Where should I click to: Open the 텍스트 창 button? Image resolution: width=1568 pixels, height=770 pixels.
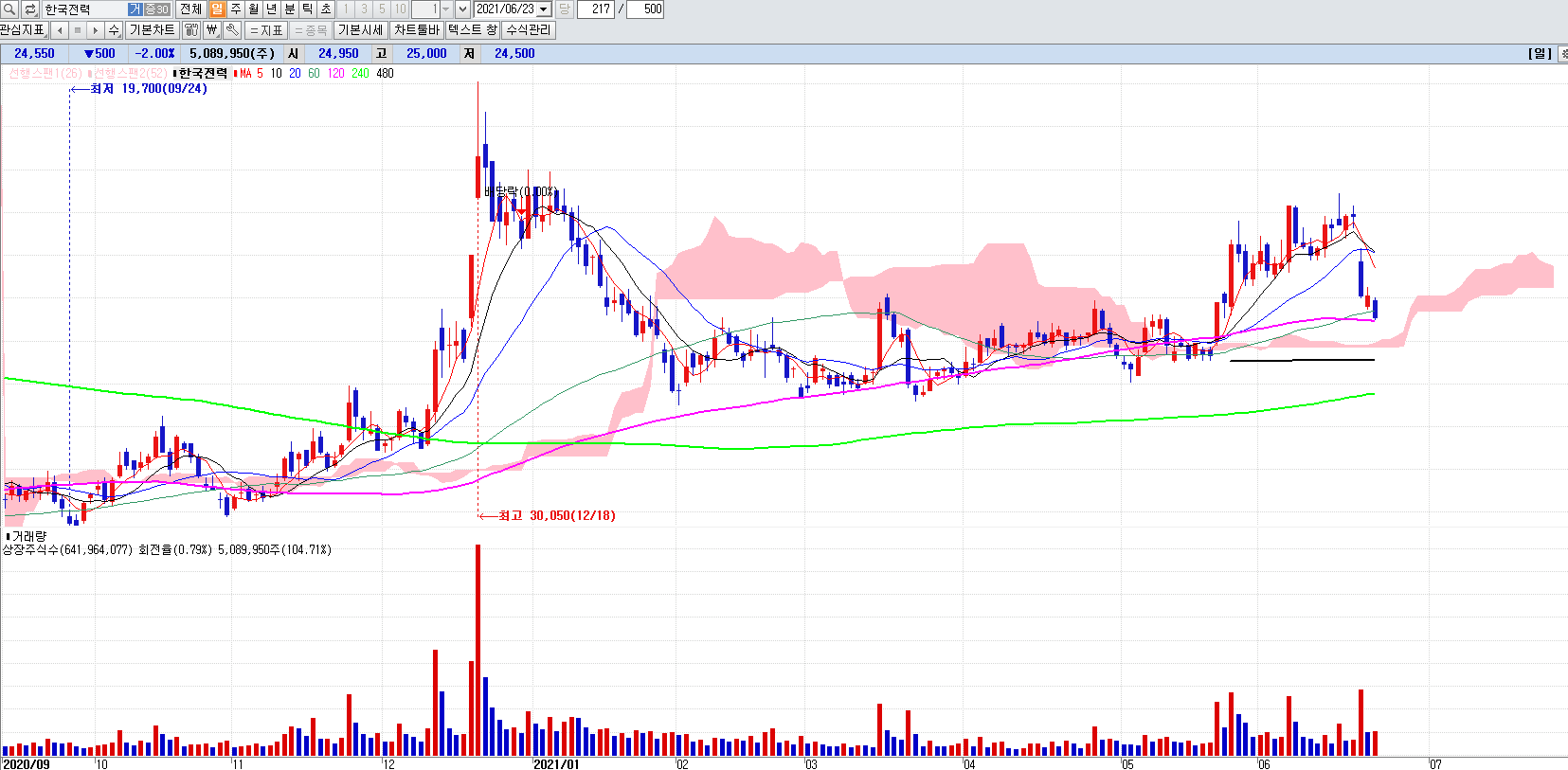[x=472, y=30]
